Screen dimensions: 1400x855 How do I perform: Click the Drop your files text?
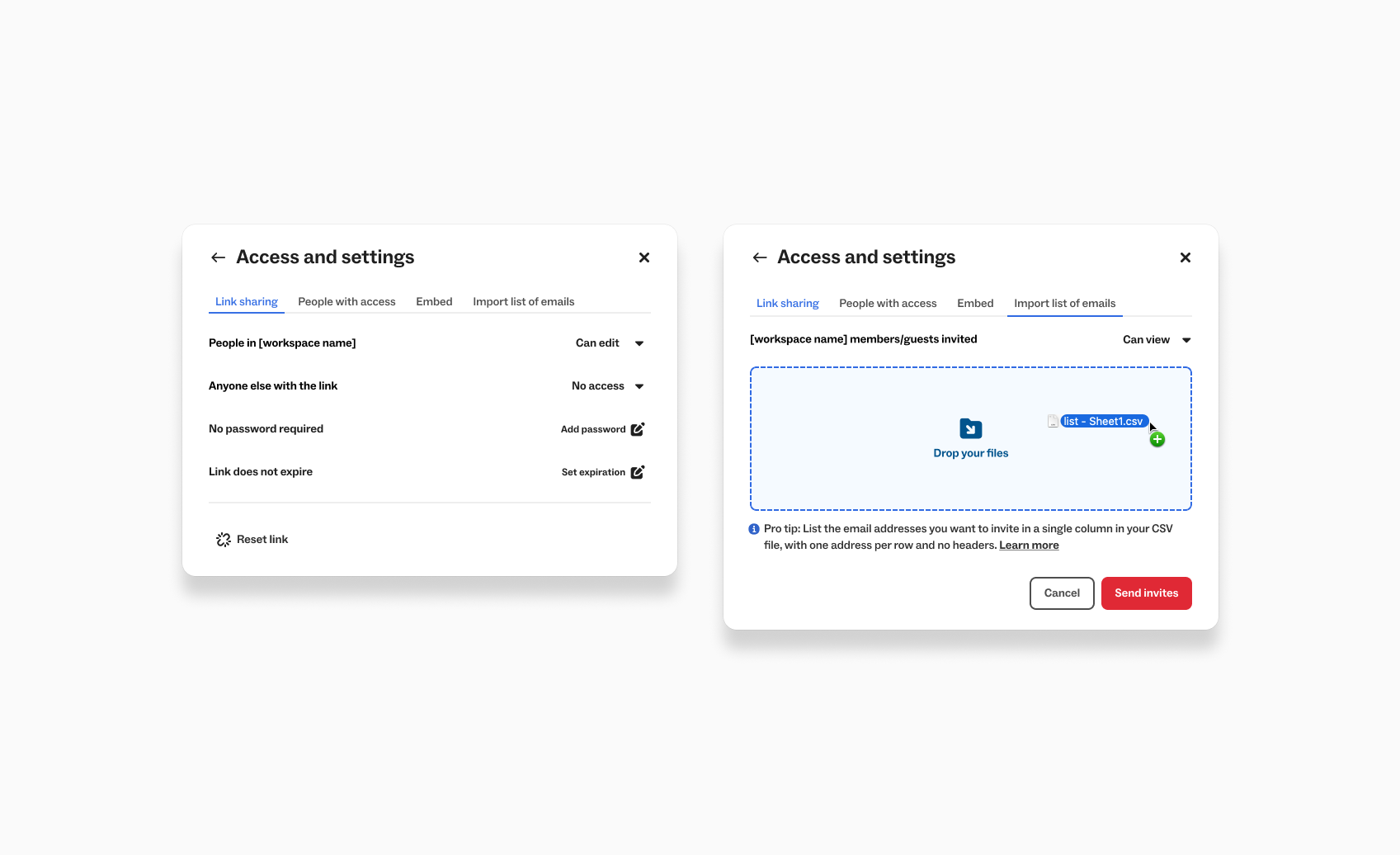(971, 453)
